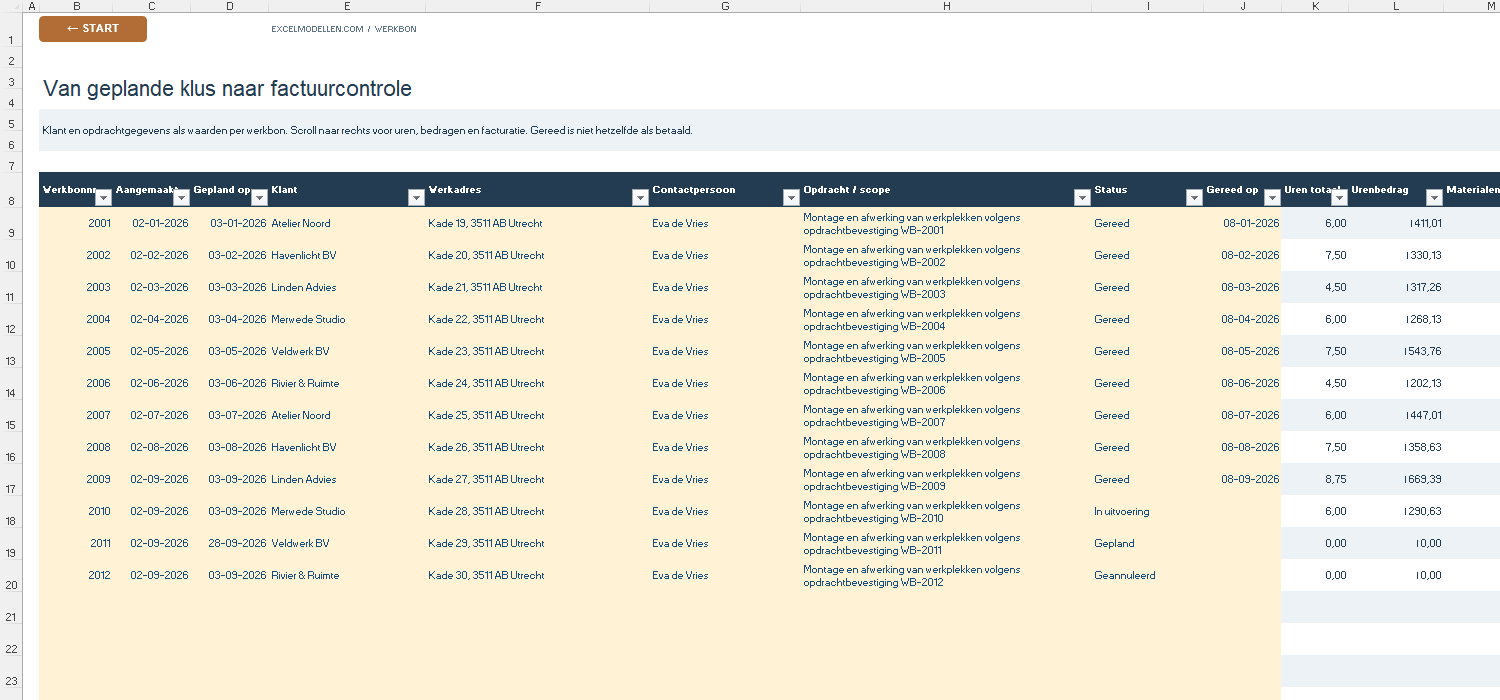Open the Uren totaal filter dropdown
Viewport: 1500px width, 700px height.
click(1338, 198)
